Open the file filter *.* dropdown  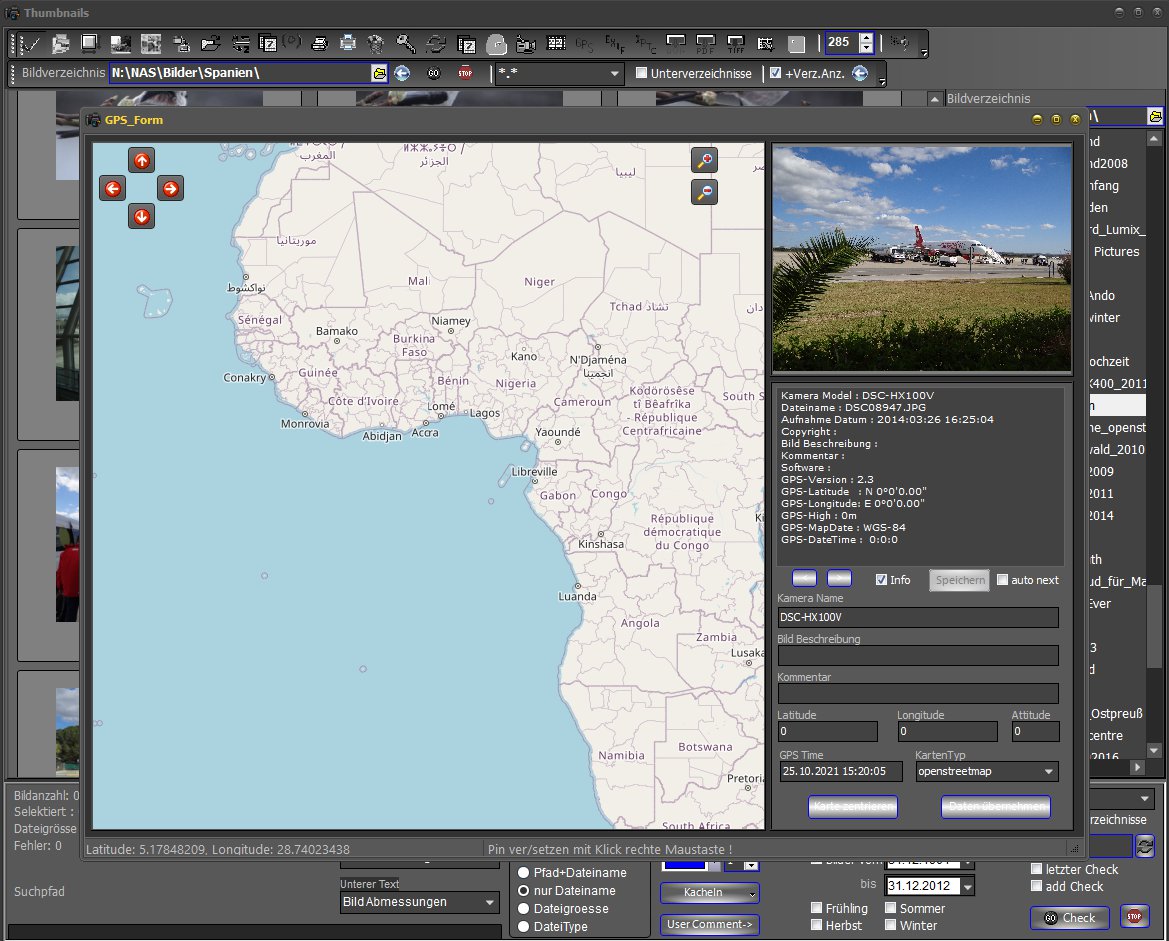(x=614, y=74)
